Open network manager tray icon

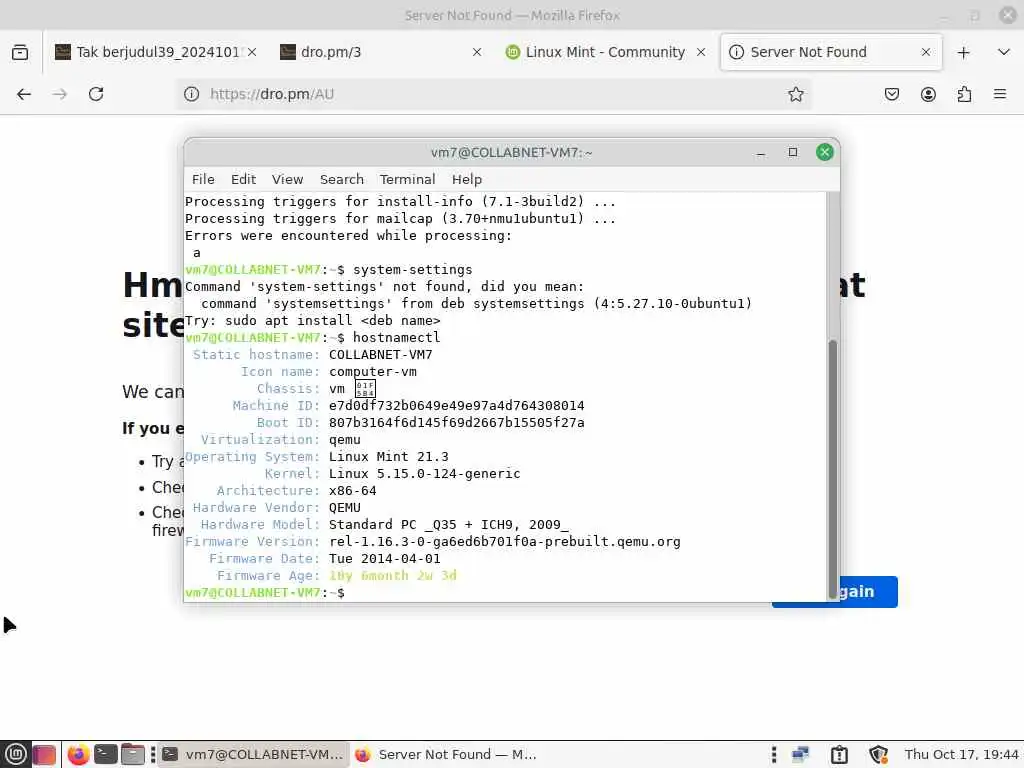click(x=801, y=754)
